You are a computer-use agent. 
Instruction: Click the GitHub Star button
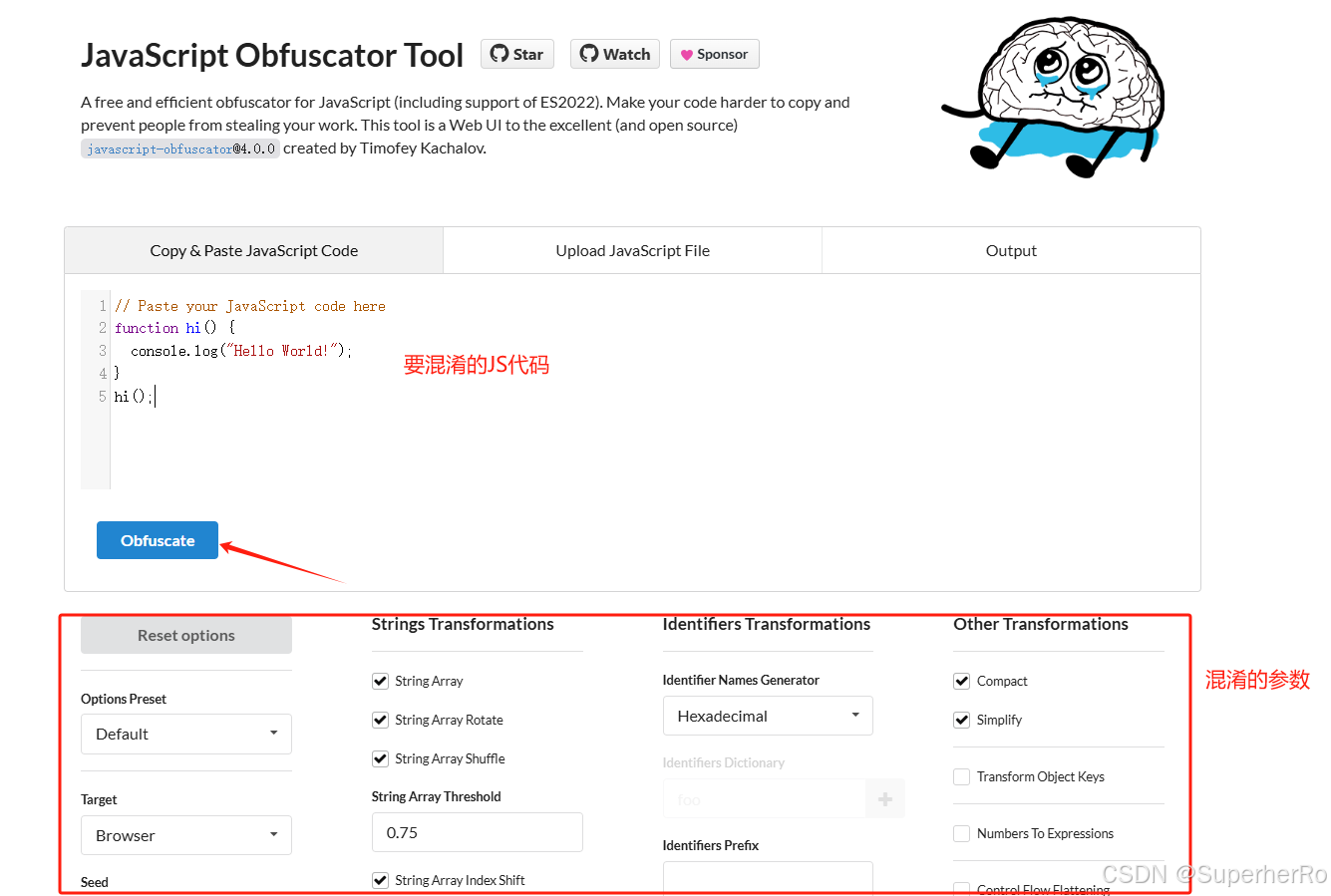tap(516, 54)
